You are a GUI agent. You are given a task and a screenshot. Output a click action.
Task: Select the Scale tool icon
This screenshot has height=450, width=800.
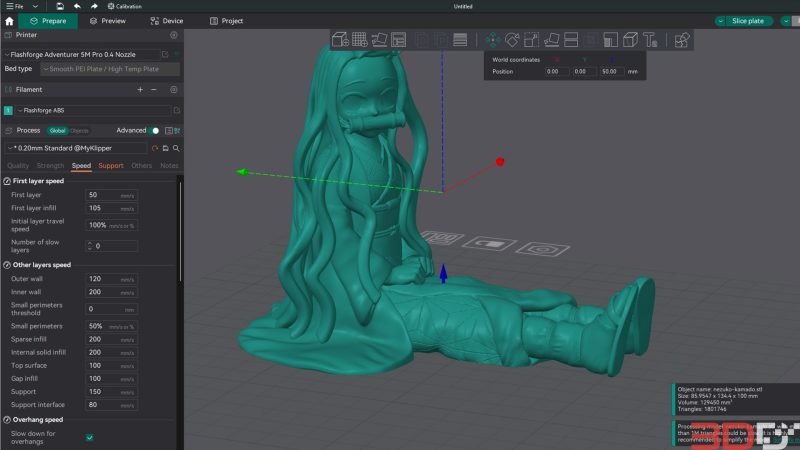(x=531, y=39)
